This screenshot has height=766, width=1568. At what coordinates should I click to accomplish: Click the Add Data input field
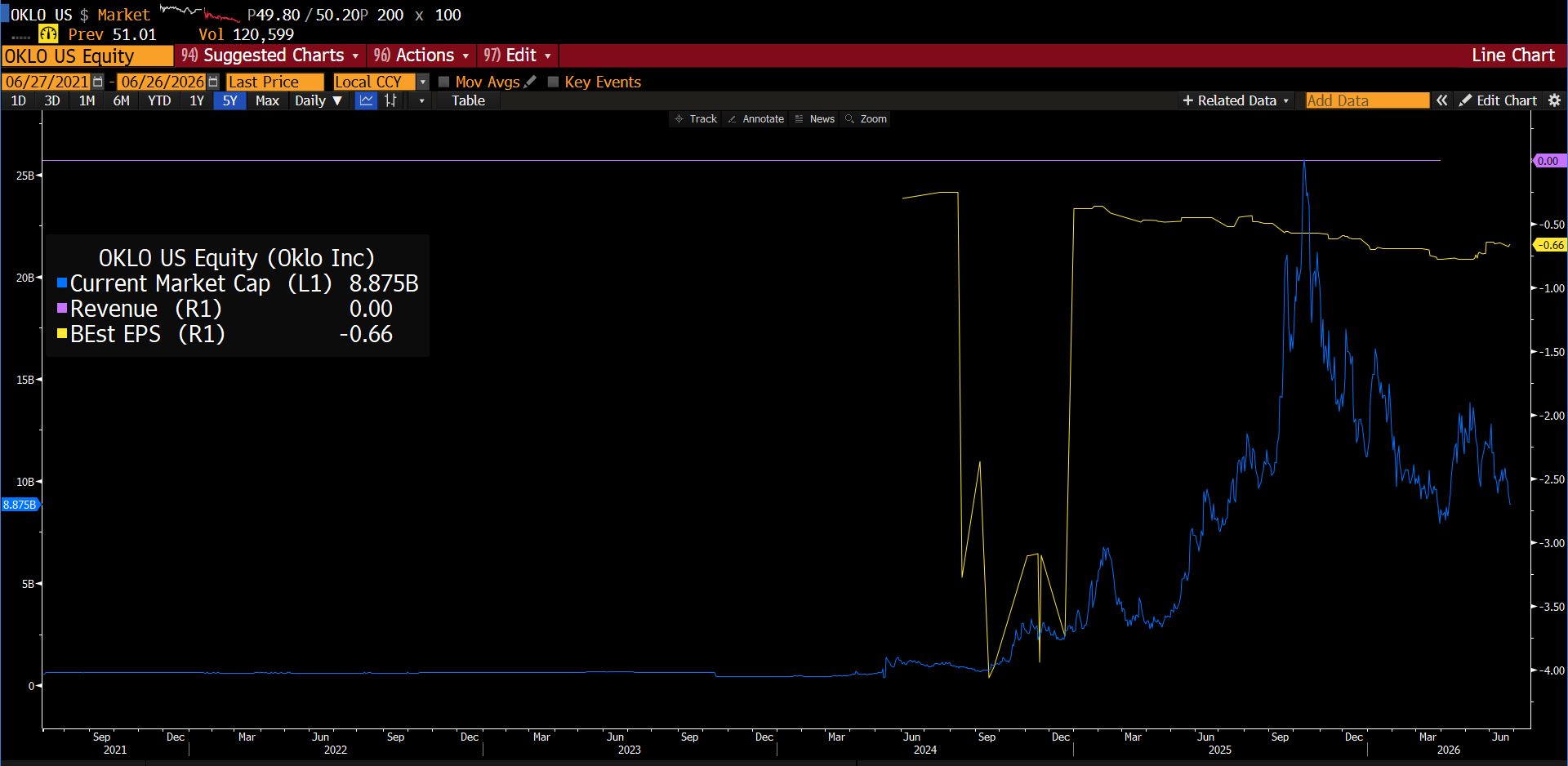(x=1367, y=100)
